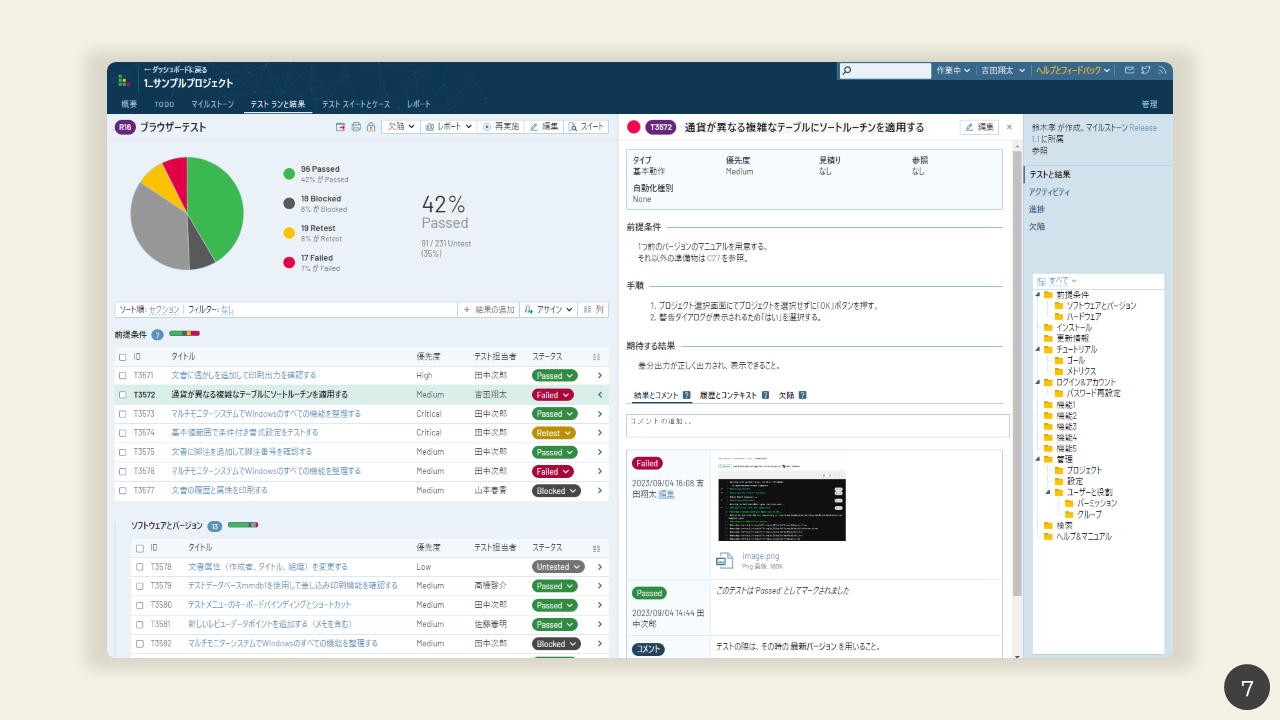
Task: Open the mail icon in the top bar
Action: click(x=1129, y=71)
